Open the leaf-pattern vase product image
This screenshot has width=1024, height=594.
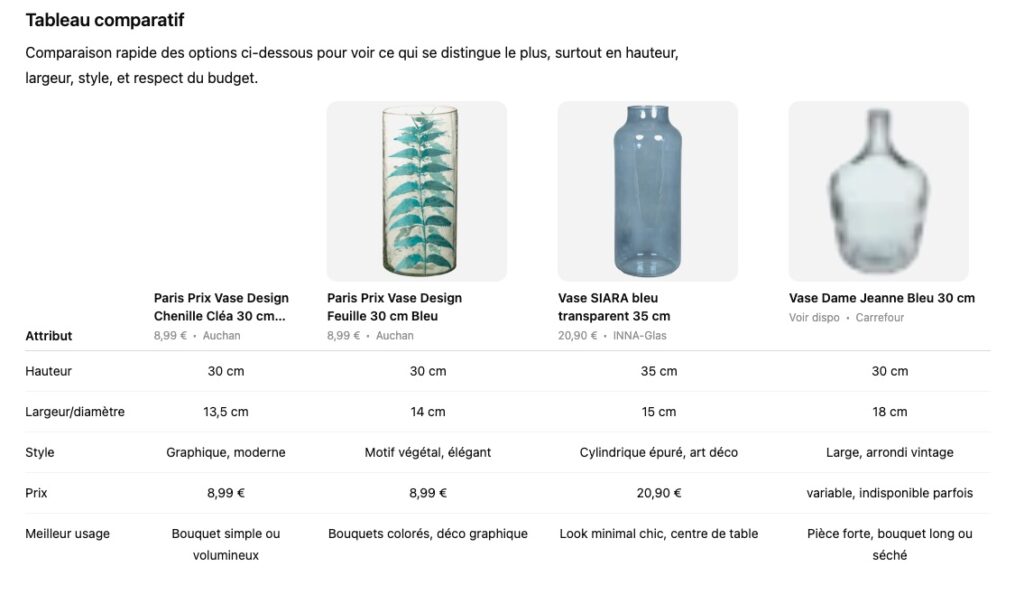tap(416, 191)
